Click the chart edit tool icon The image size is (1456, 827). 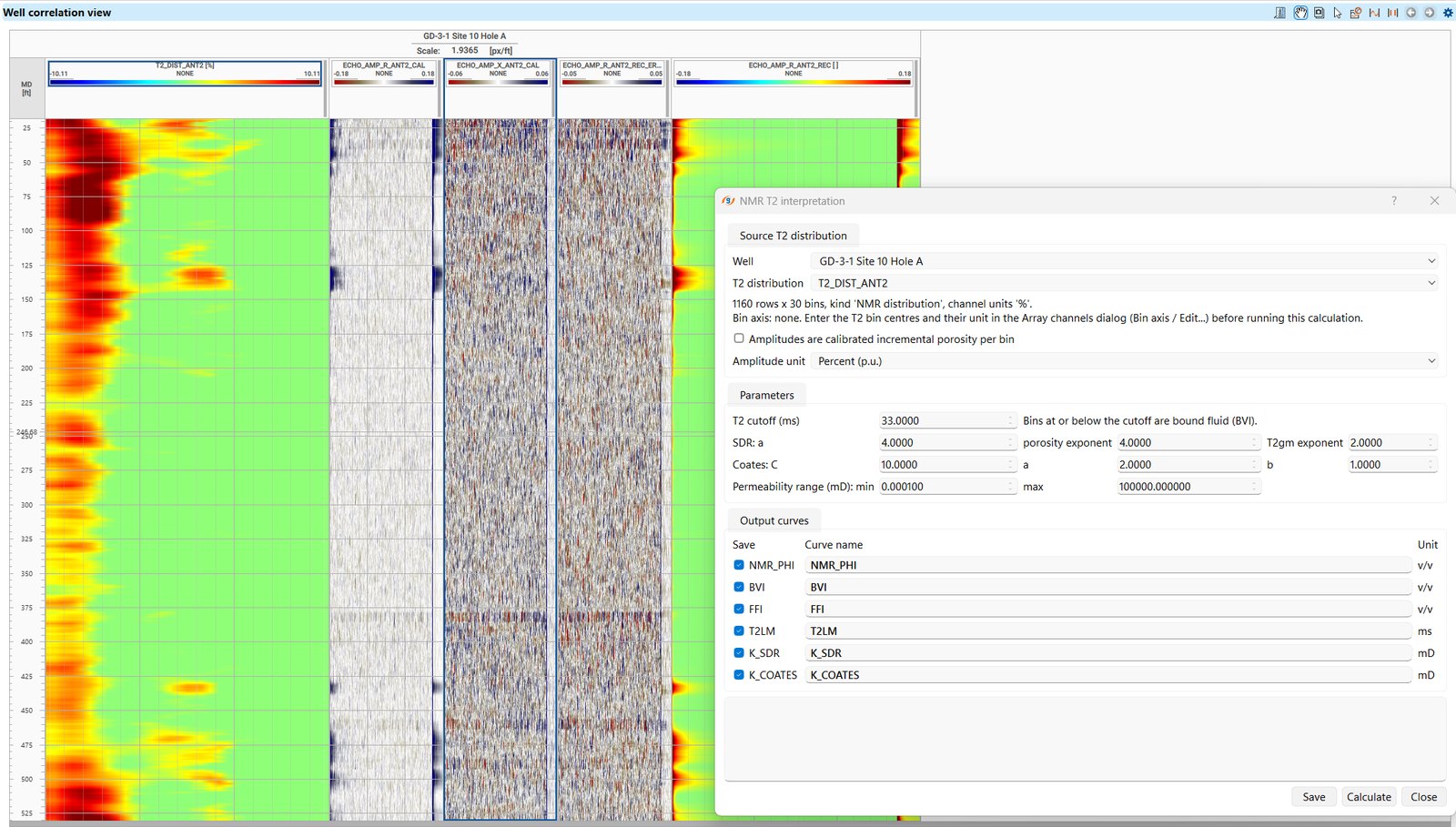[x=1356, y=13]
